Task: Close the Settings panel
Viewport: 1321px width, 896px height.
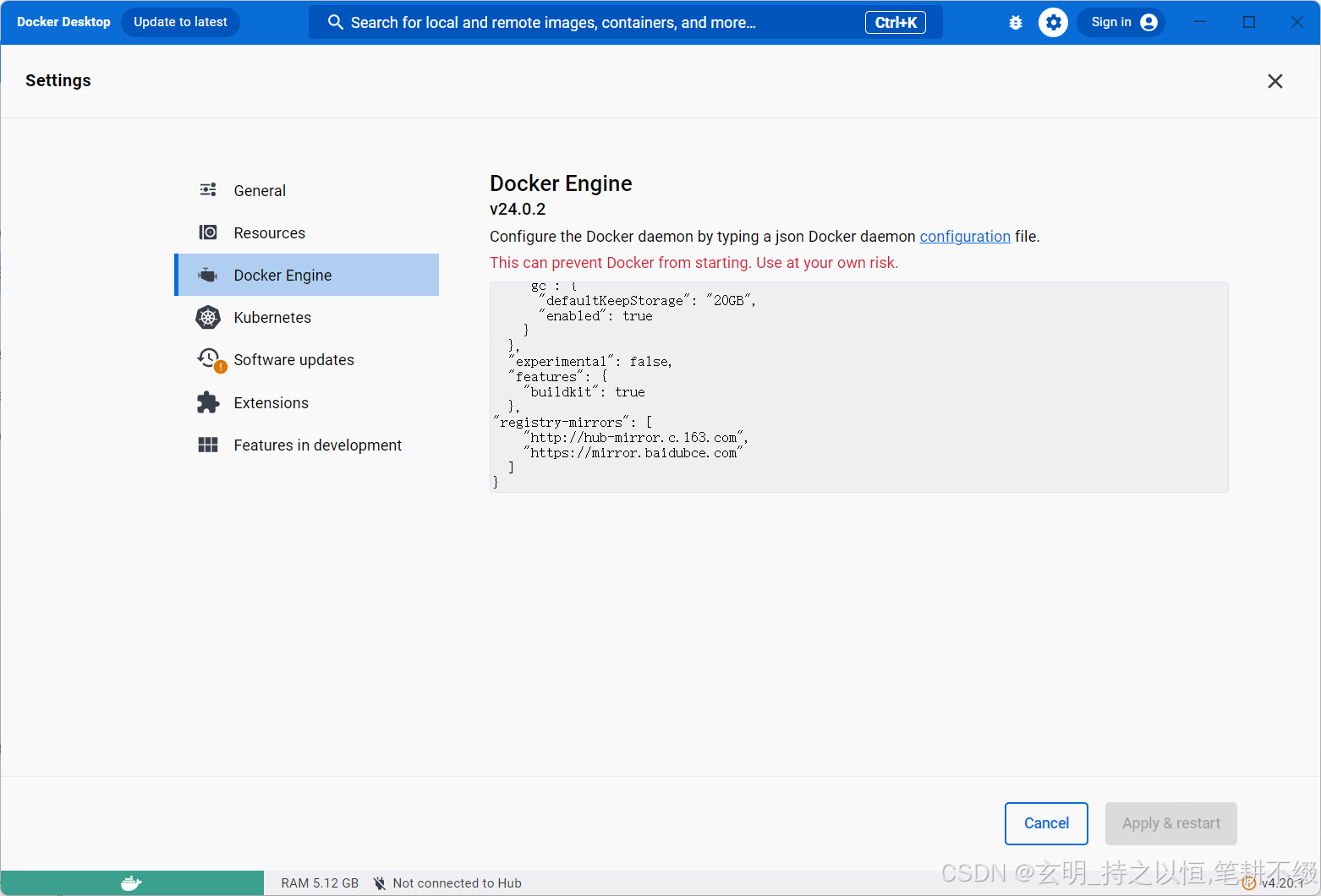Action: (x=1275, y=80)
